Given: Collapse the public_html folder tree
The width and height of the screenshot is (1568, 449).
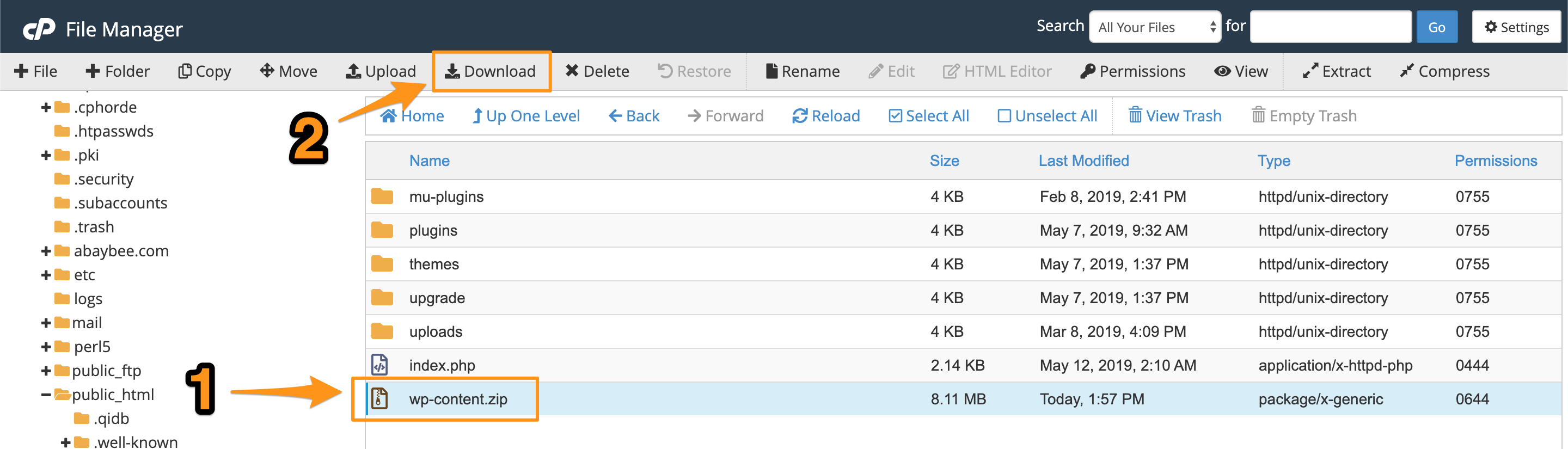Looking at the screenshot, I should click(46, 395).
